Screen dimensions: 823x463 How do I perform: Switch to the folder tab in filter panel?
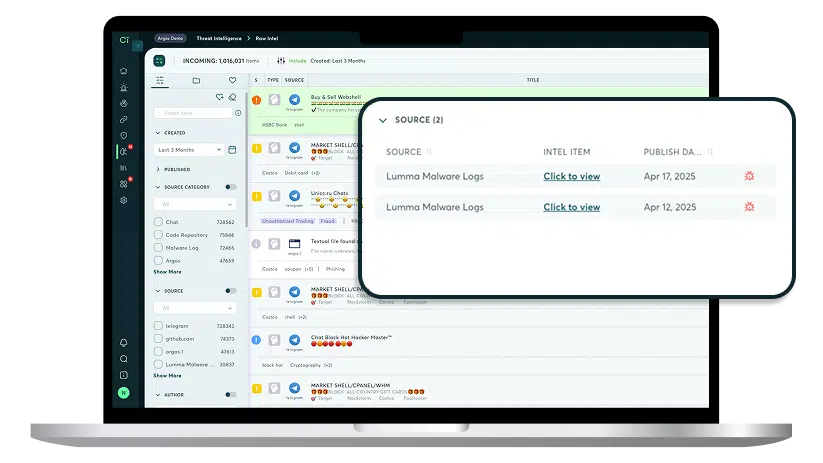click(x=196, y=80)
